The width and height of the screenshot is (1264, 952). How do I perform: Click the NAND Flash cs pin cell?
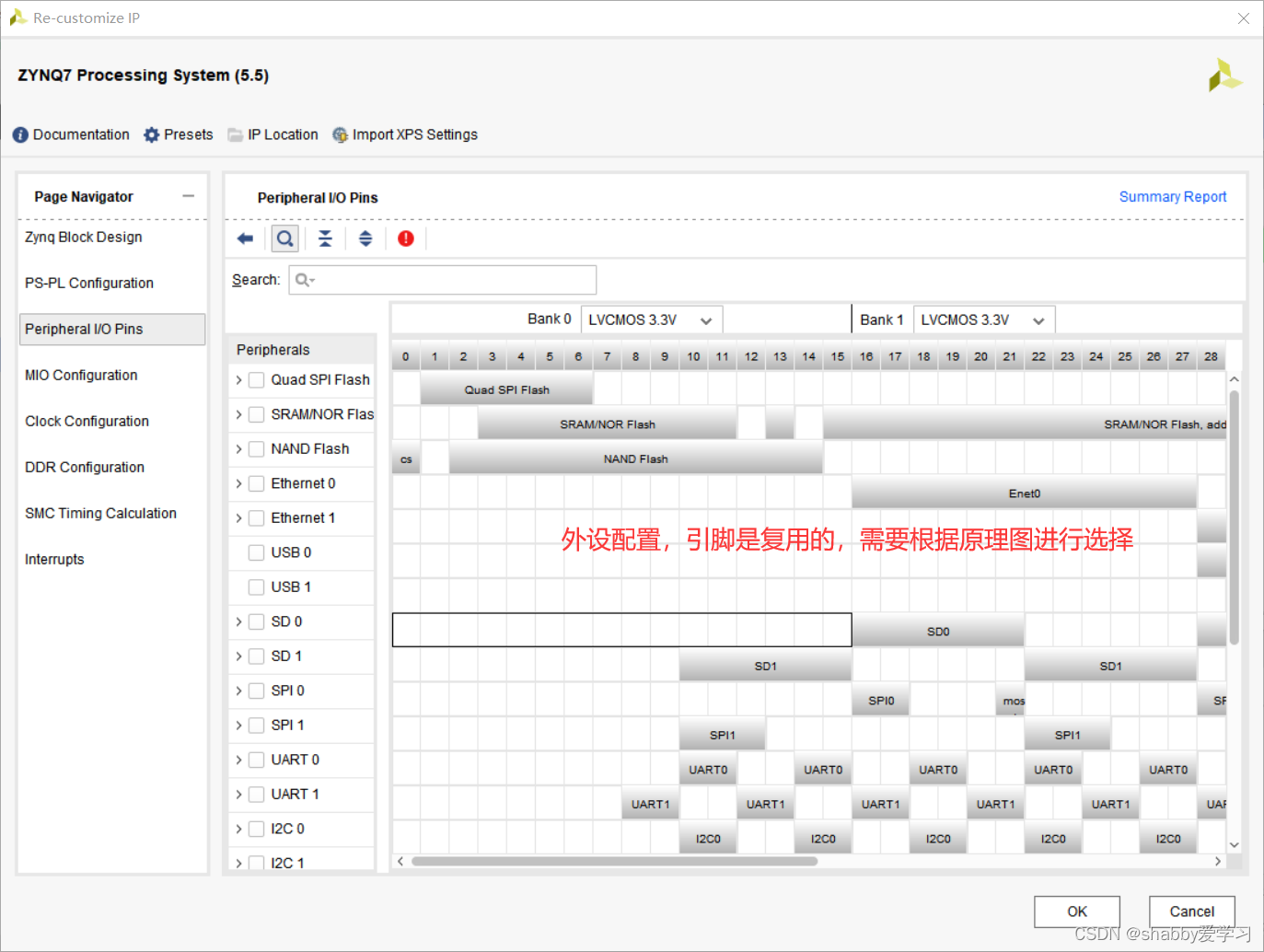[x=406, y=459]
